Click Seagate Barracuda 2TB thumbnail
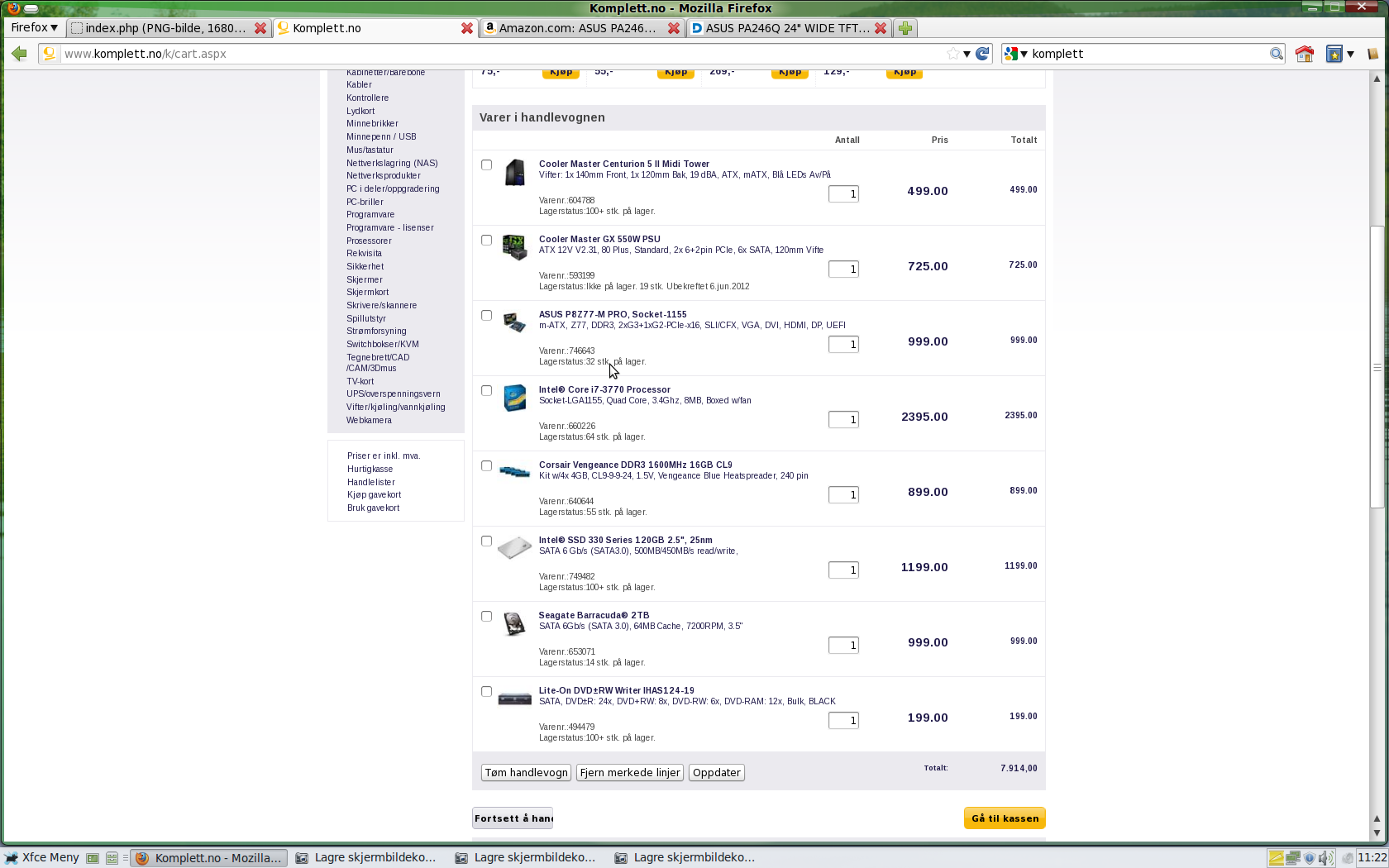This screenshot has height=868, width=1389. (514, 623)
